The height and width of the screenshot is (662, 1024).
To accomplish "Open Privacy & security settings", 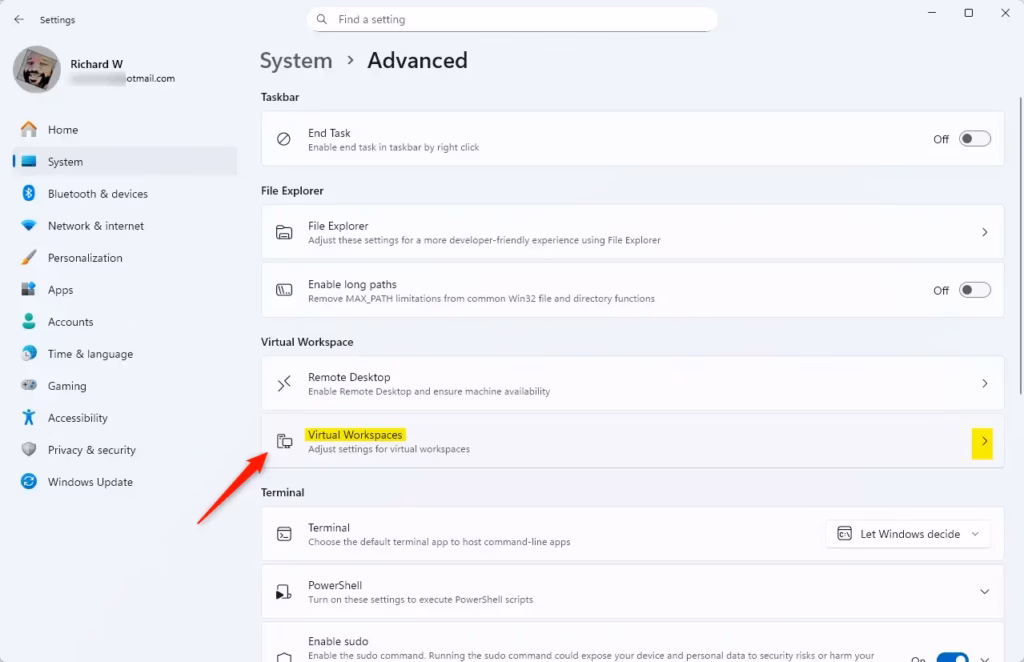I will coord(125,449).
